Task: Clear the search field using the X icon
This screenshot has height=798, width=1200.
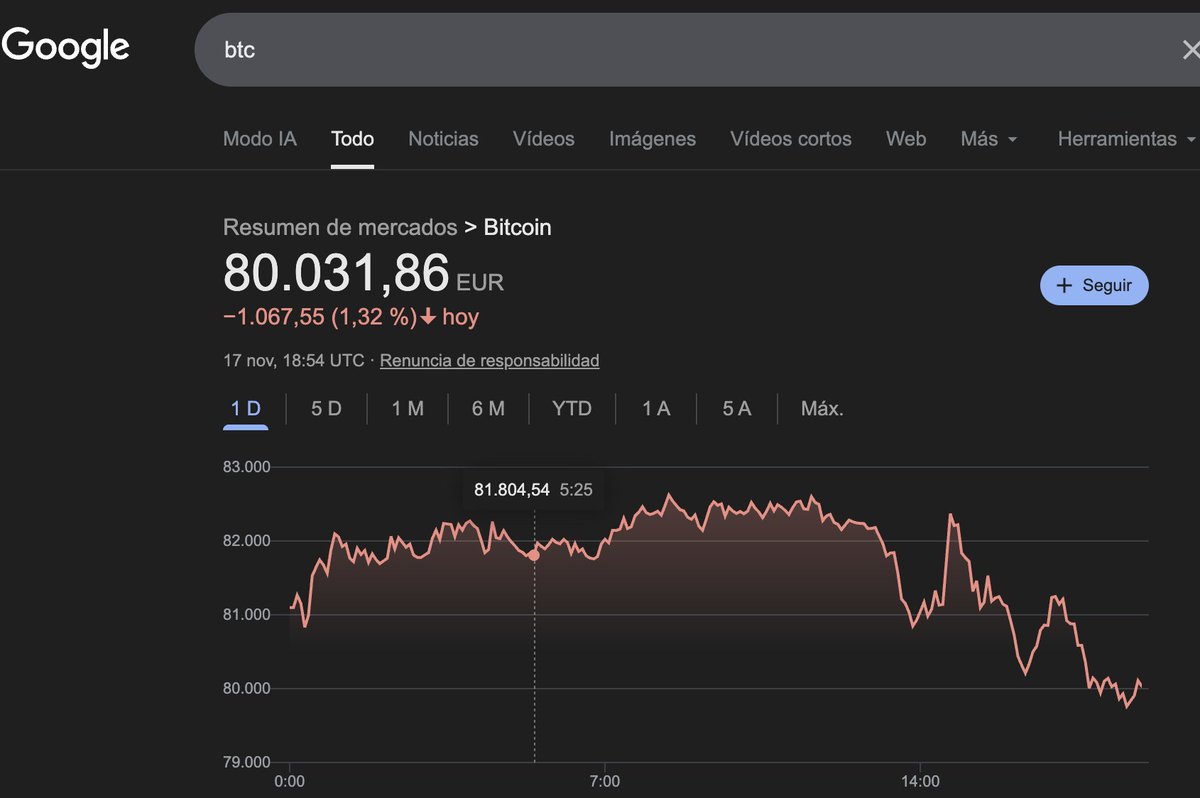Action: click(x=1191, y=48)
